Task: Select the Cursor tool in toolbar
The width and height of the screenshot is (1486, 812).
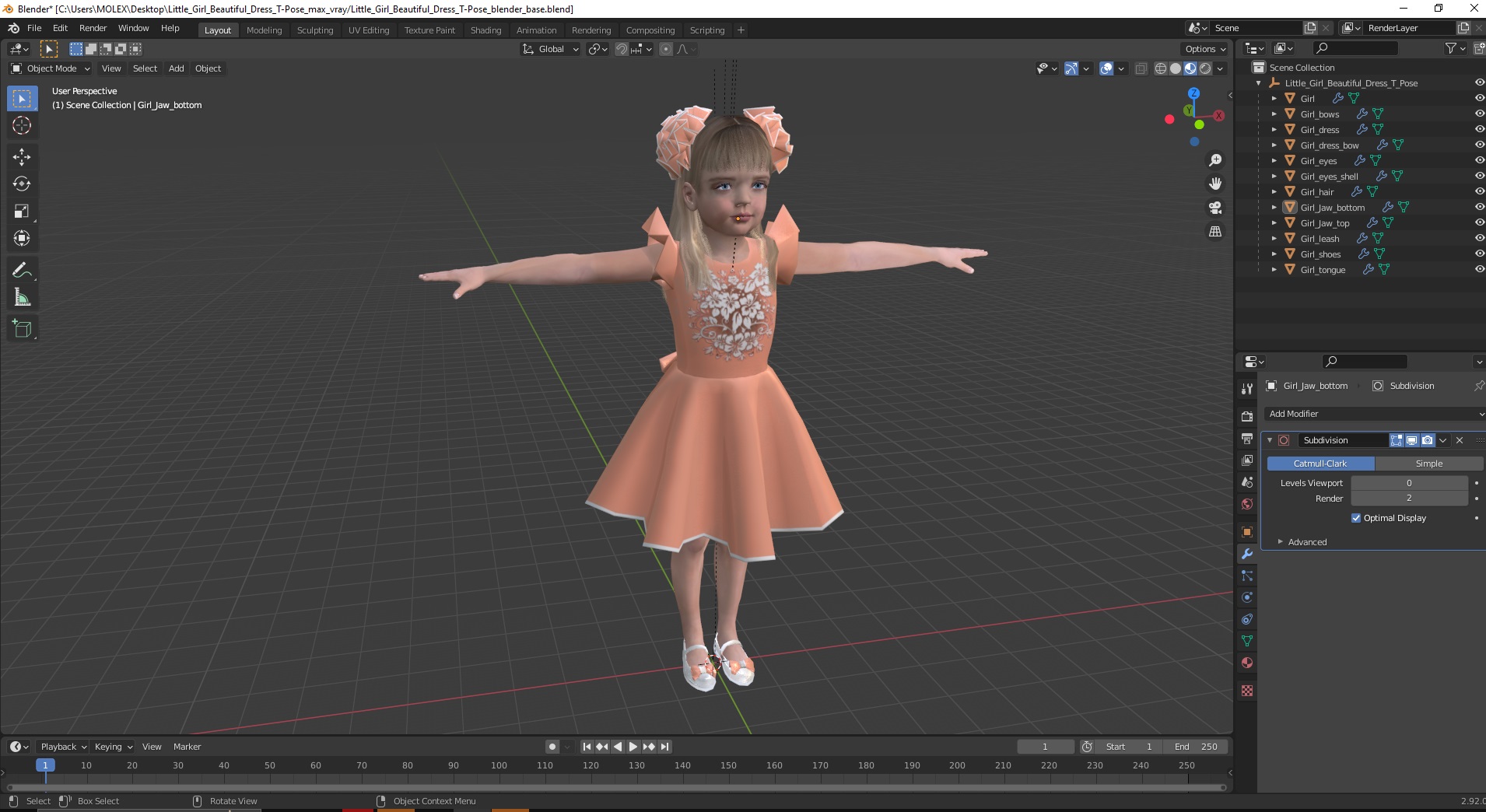Action: coord(22,125)
